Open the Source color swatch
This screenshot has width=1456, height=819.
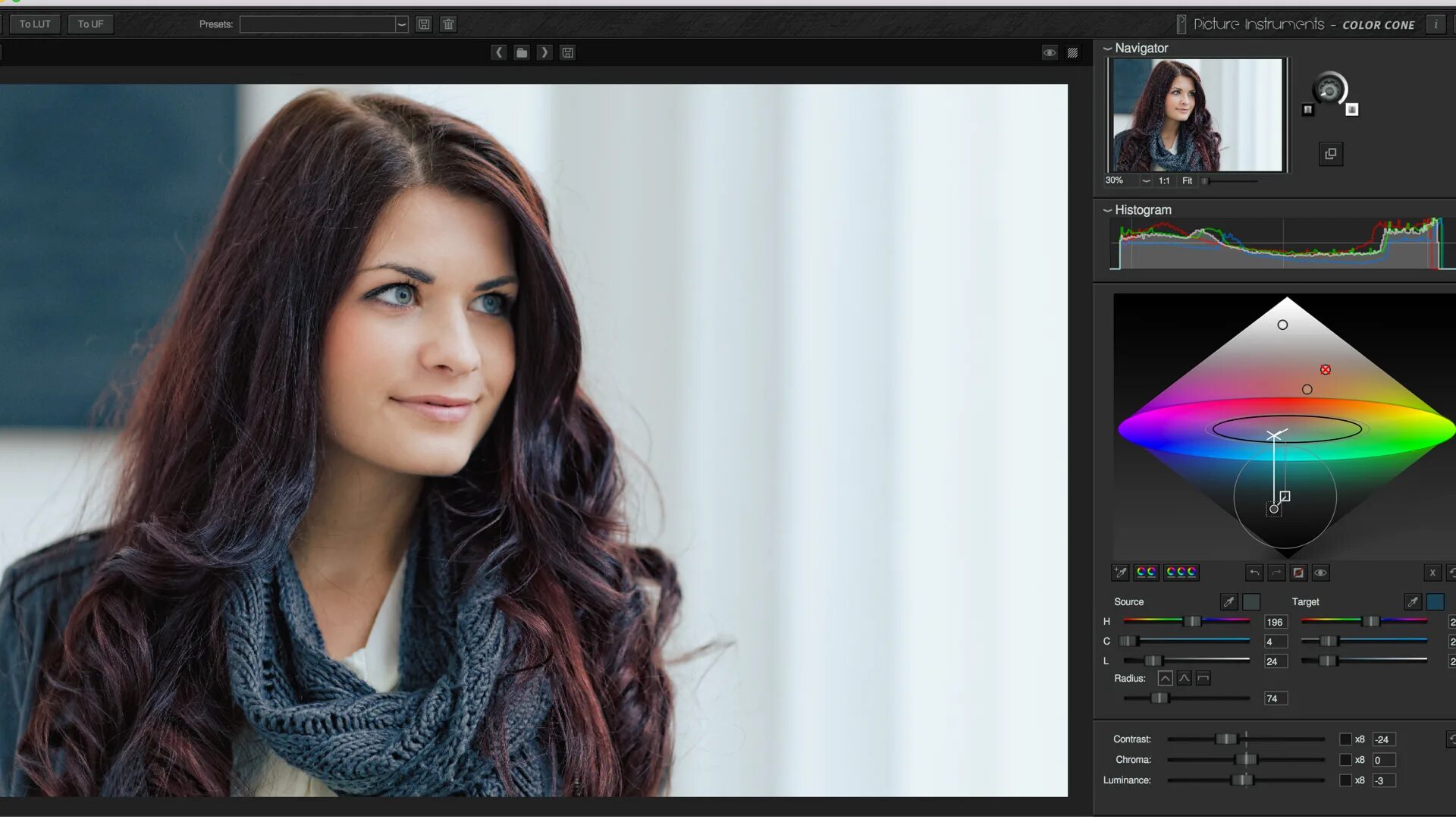click(1251, 602)
